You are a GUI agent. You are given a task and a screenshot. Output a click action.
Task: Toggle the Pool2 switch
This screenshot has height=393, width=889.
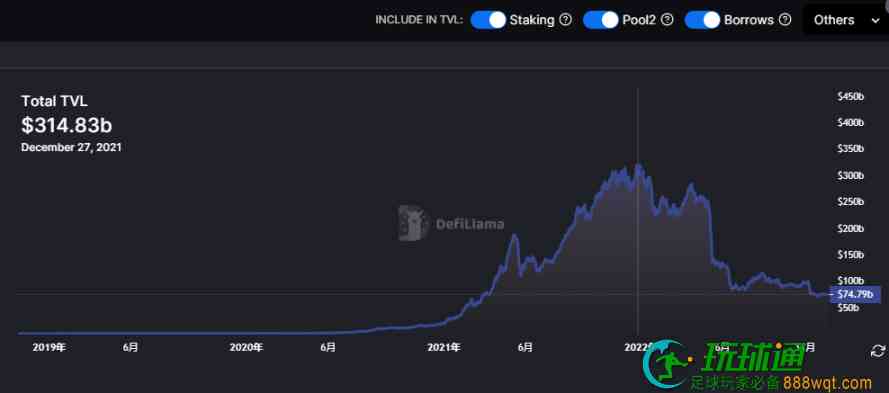[x=600, y=20]
